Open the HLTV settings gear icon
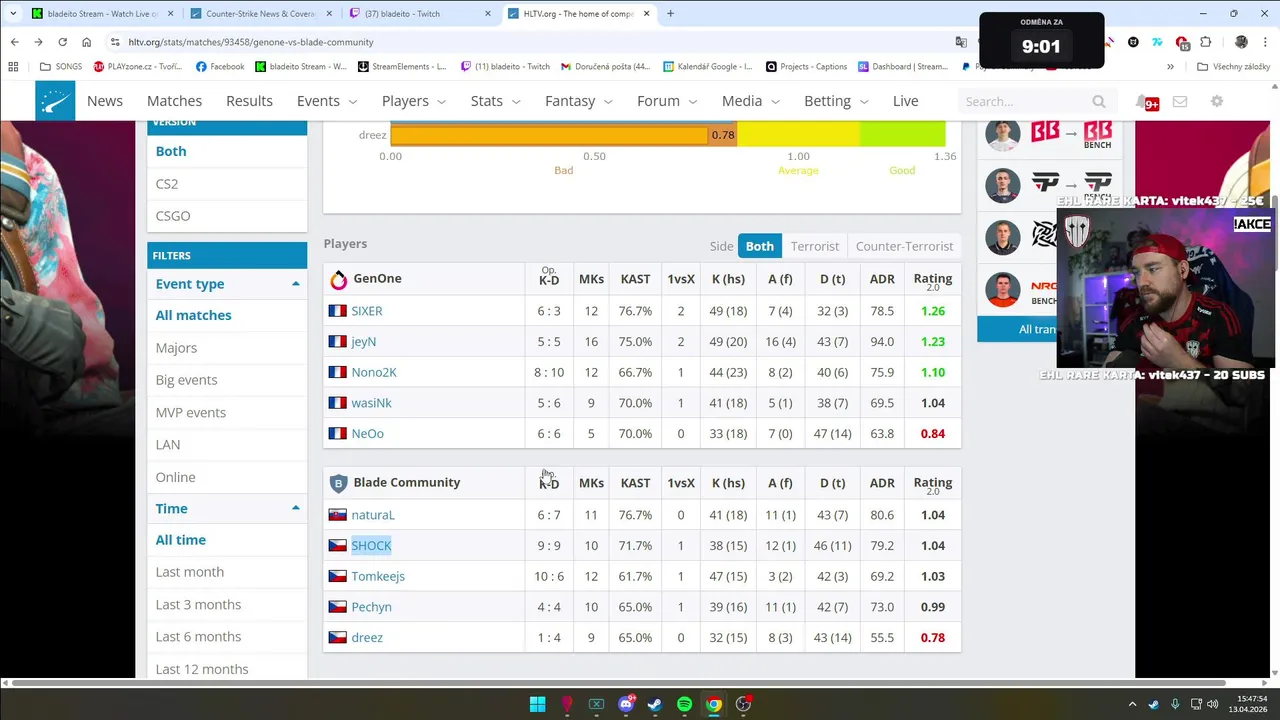 (1217, 102)
